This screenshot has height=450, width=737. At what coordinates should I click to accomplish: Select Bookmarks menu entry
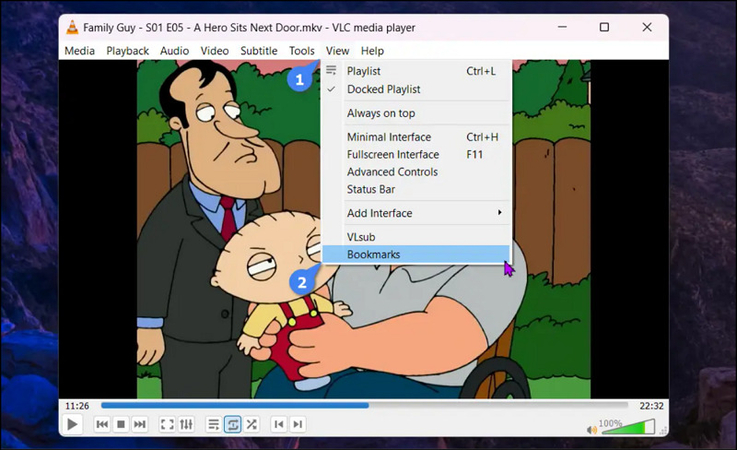(416, 254)
